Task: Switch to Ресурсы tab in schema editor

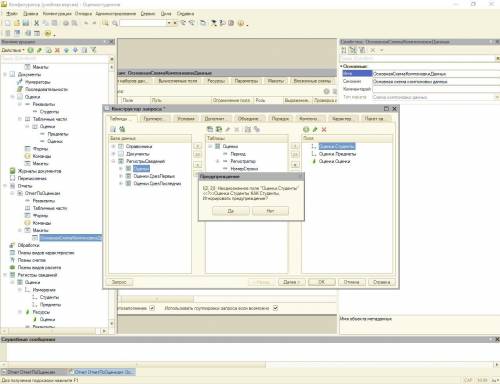Action: coord(216,81)
